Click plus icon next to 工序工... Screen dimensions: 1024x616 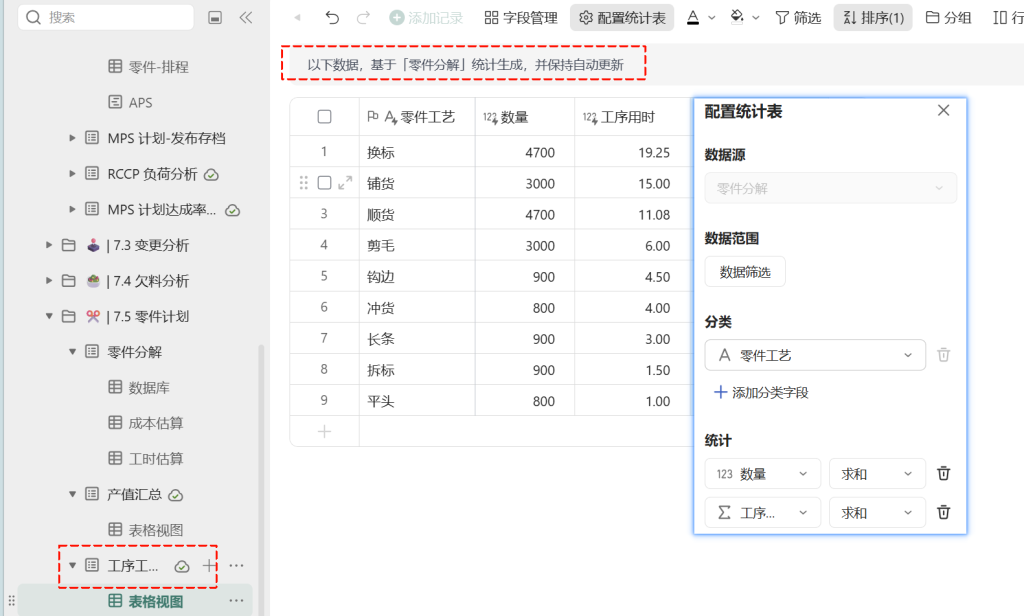[x=209, y=566]
